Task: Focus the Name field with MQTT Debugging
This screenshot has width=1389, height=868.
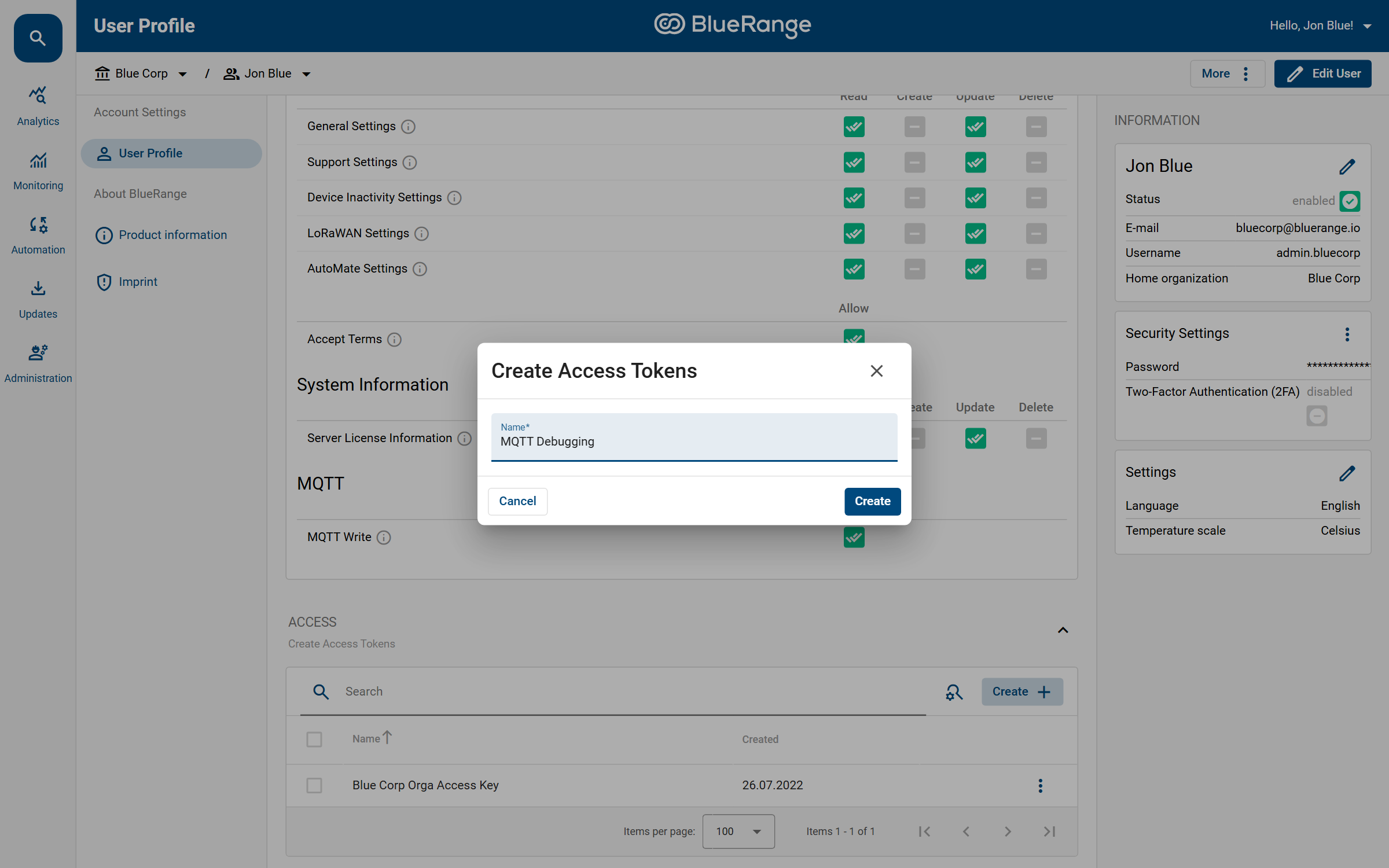Action: tap(694, 437)
